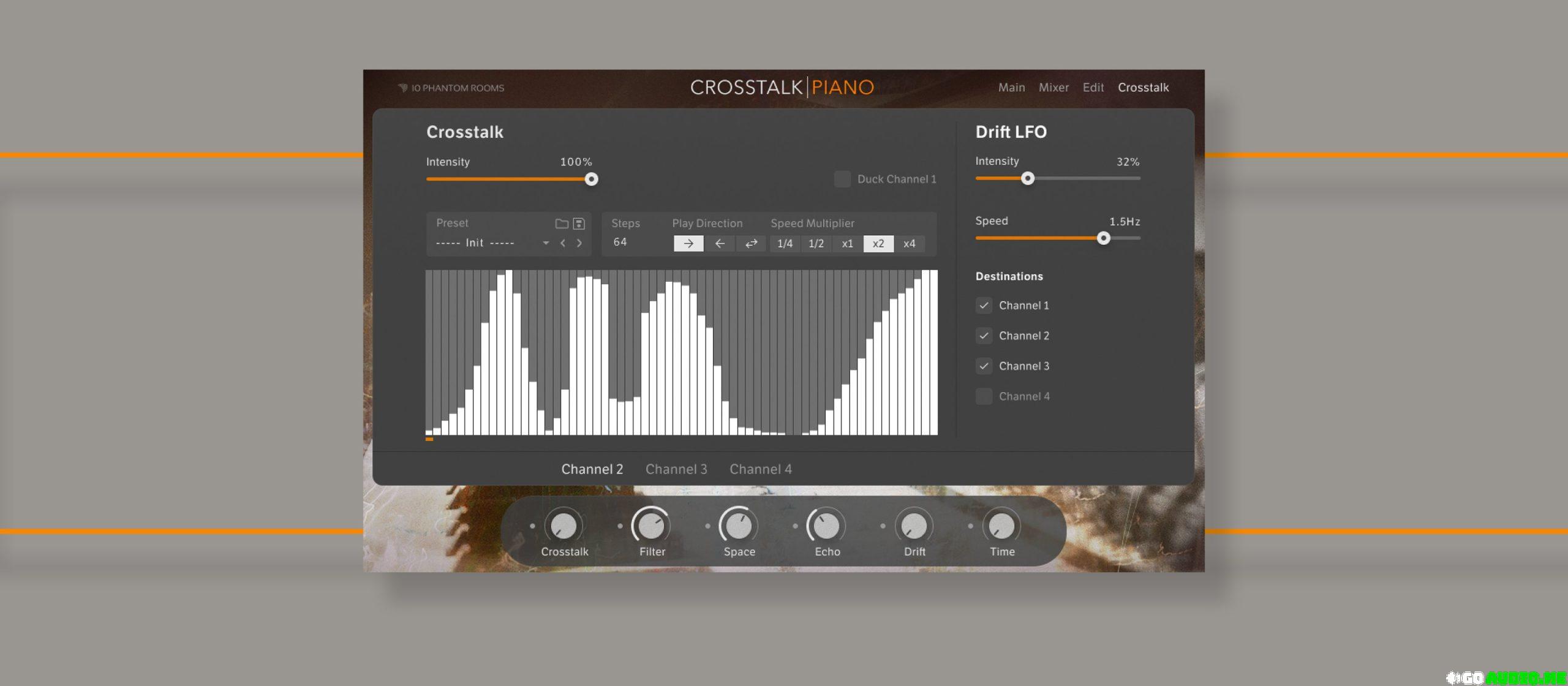The height and width of the screenshot is (686, 1568).
Task: Click the Time macro knob
Action: click(x=1001, y=526)
